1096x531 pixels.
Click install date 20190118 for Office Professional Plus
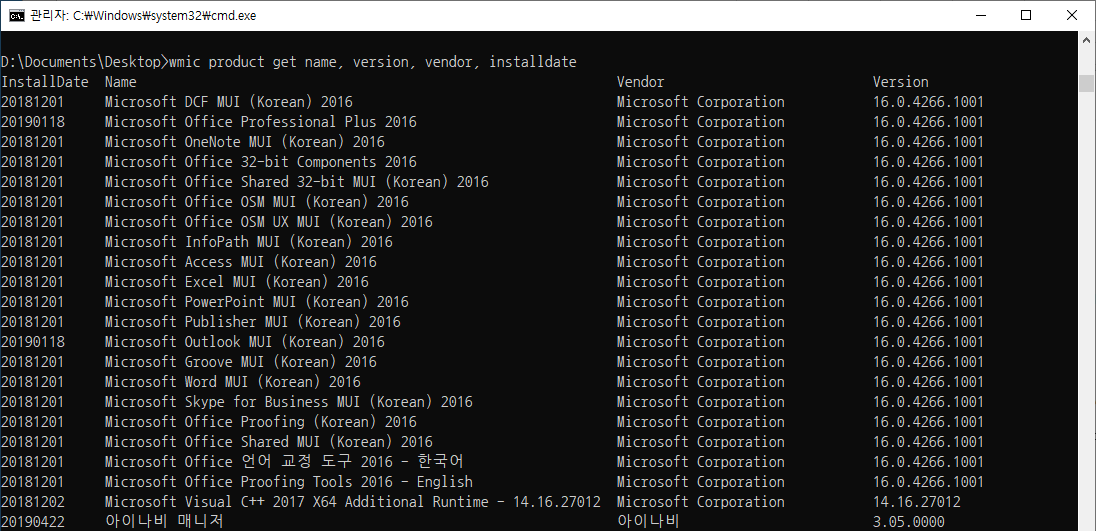(33, 122)
